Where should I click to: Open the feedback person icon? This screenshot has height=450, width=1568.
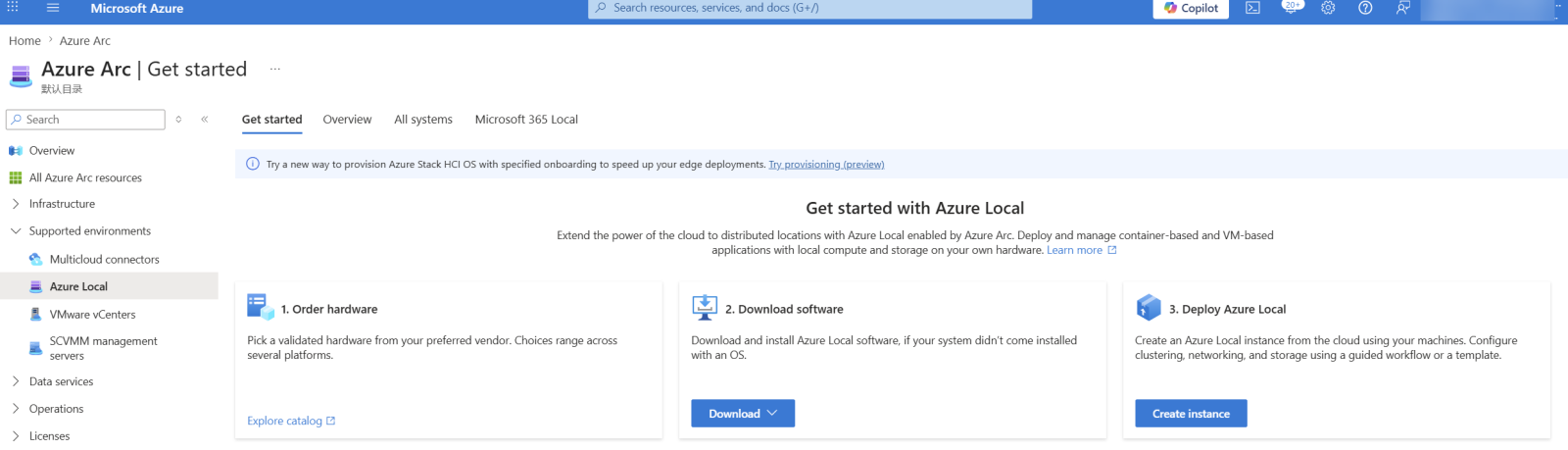tap(1402, 8)
